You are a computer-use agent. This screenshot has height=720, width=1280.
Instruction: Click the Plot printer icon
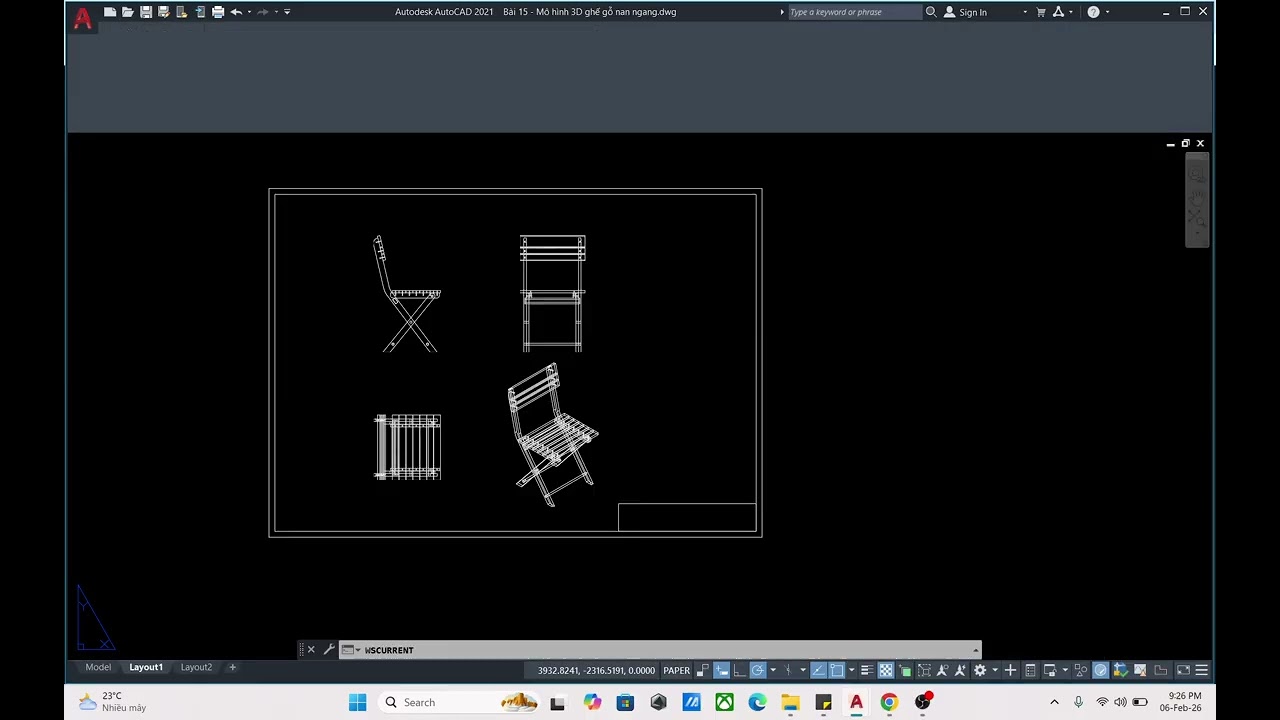218,12
